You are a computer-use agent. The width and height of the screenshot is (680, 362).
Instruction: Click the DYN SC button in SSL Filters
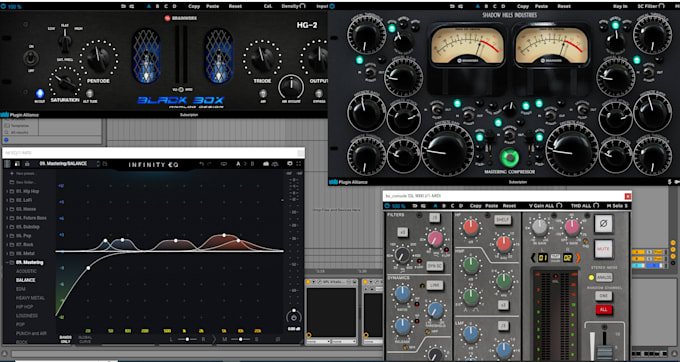tap(435, 265)
